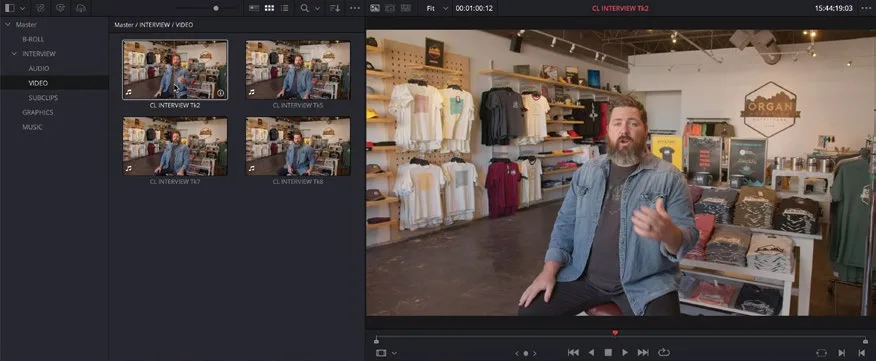The height and width of the screenshot is (361, 876).
Task: Play the clip in reverse
Action: coord(591,353)
